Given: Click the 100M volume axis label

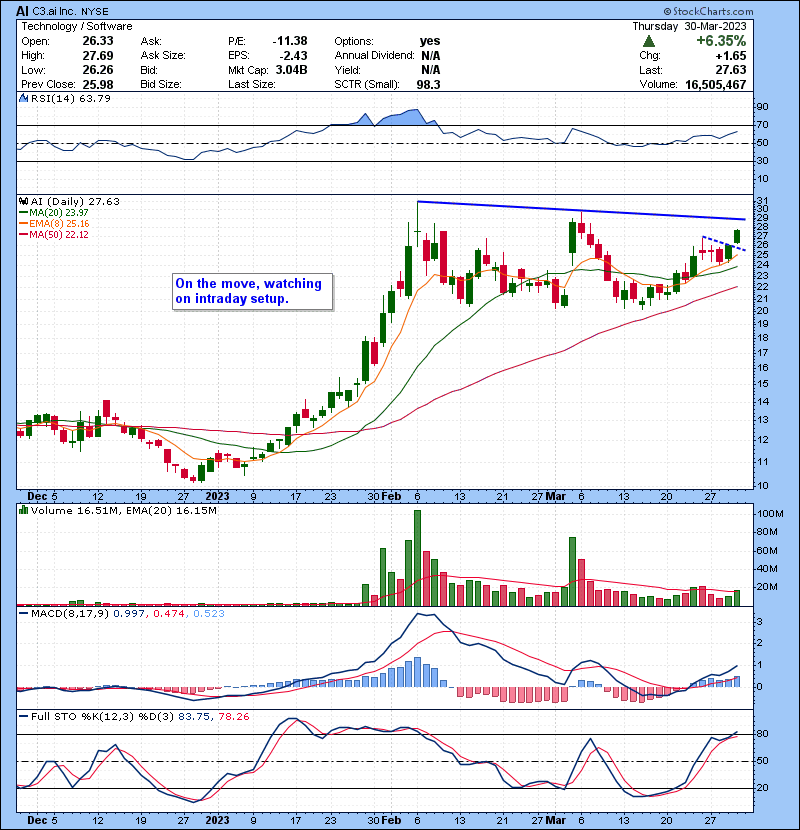Looking at the screenshot, I should pos(770,514).
